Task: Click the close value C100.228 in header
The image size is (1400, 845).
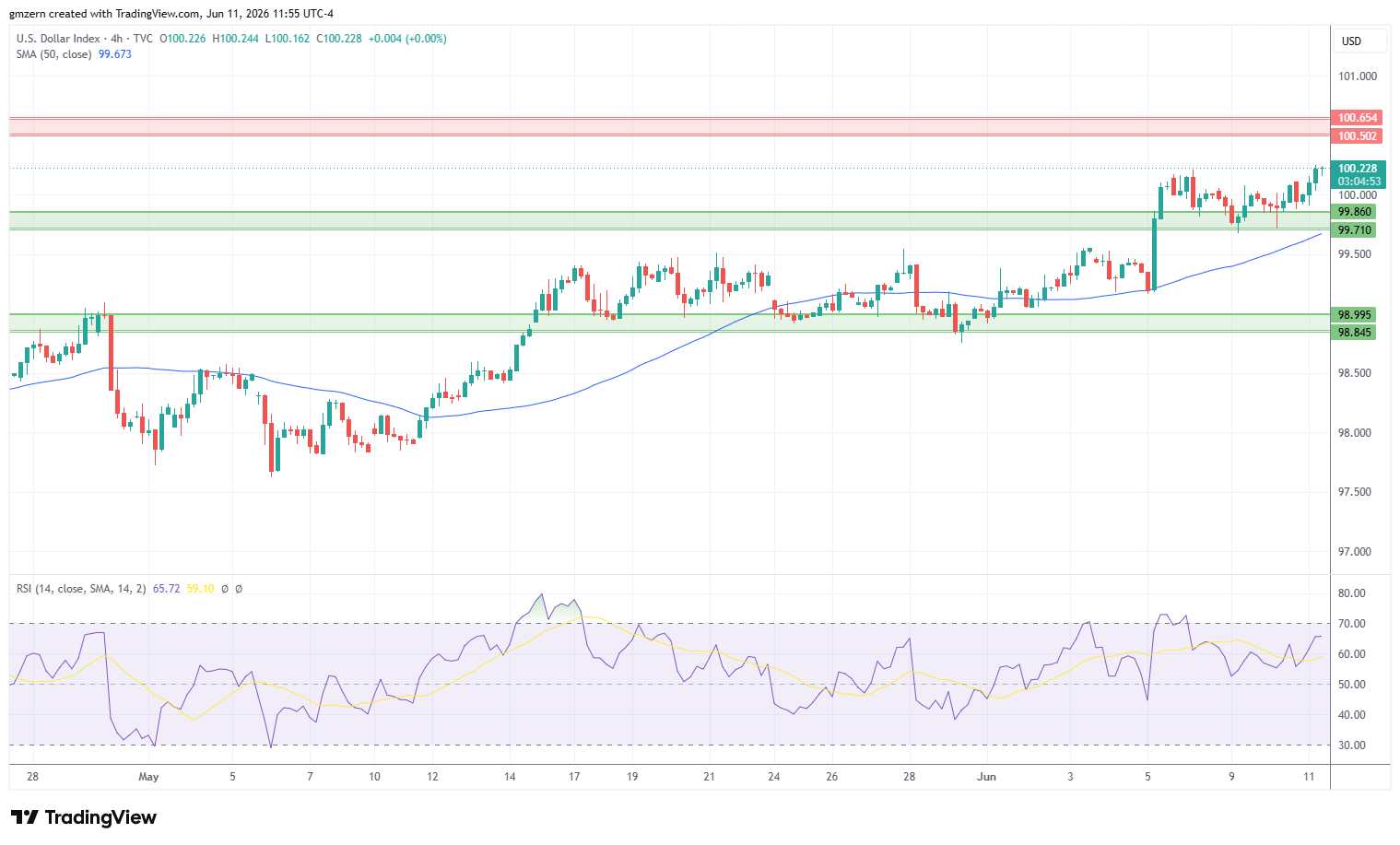Action: point(339,39)
